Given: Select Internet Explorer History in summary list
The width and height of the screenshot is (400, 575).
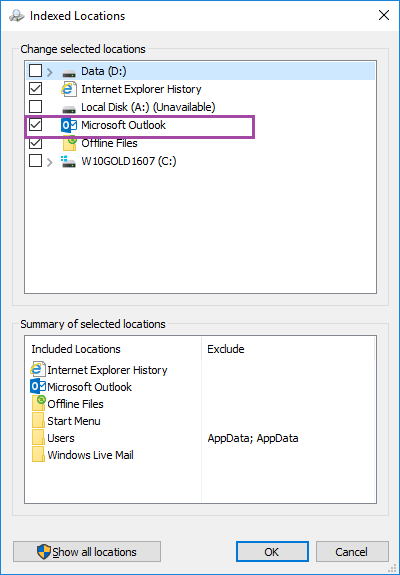Looking at the screenshot, I should 107,370.
